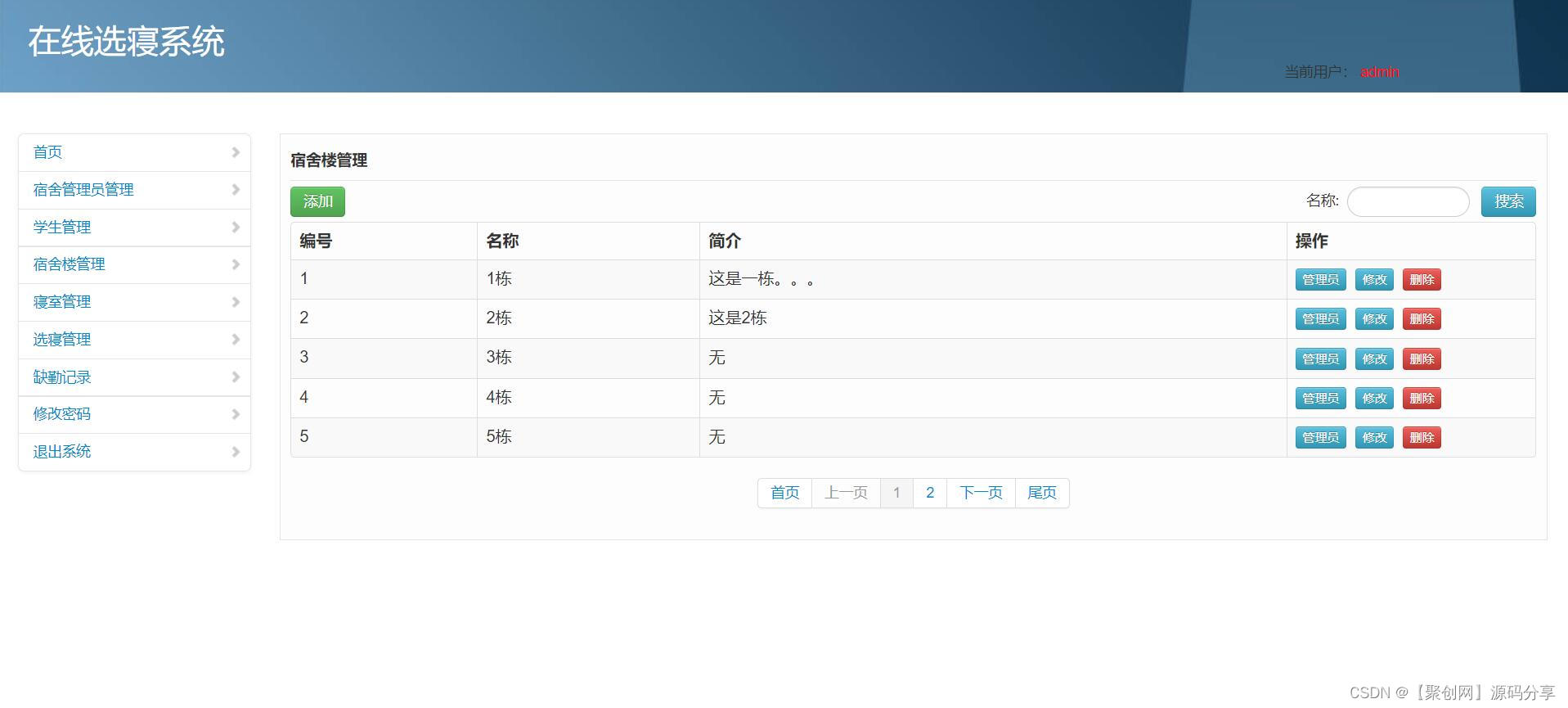Click the admin username in header
This screenshot has height=708, width=1568.
point(1379,72)
